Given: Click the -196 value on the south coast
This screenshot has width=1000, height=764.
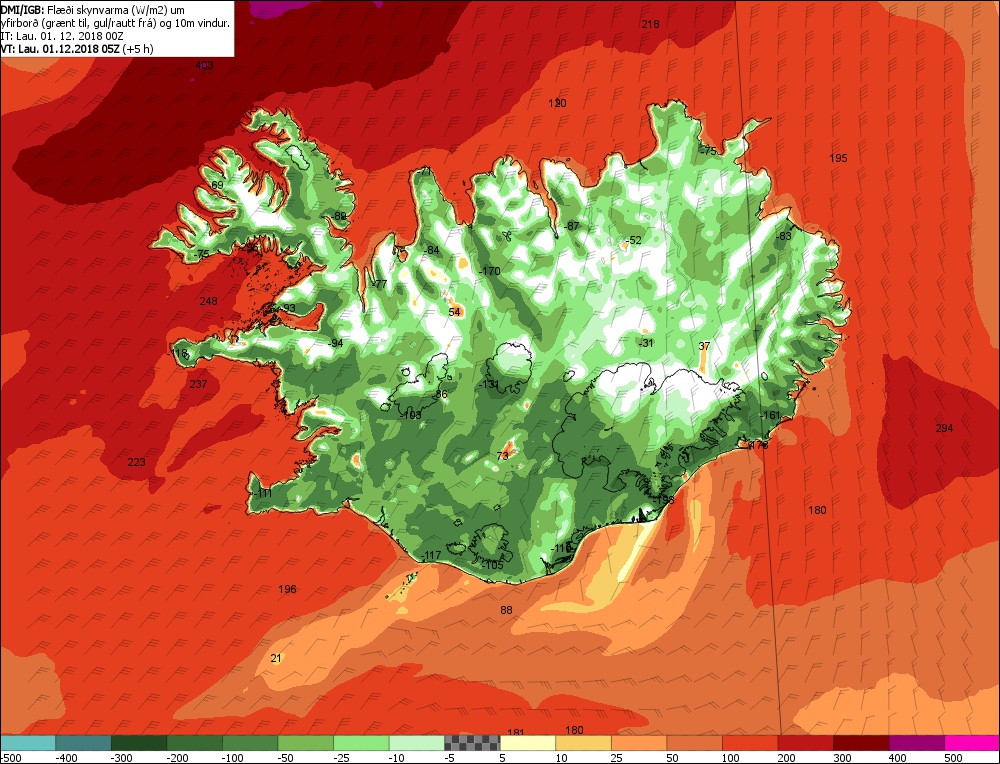Looking at the screenshot, I should [x=663, y=500].
